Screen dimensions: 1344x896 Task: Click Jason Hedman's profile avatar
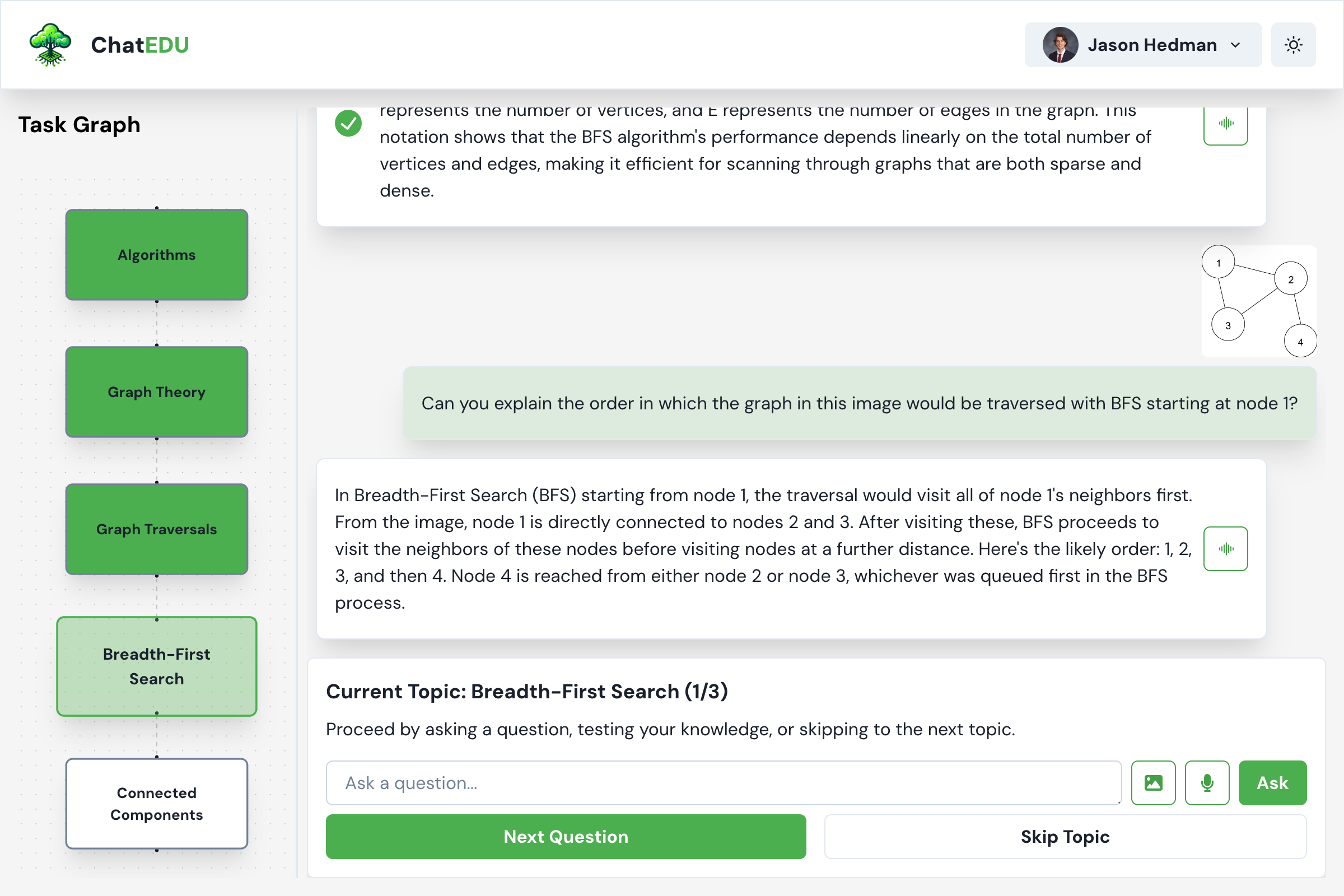(x=1060, y=45)
